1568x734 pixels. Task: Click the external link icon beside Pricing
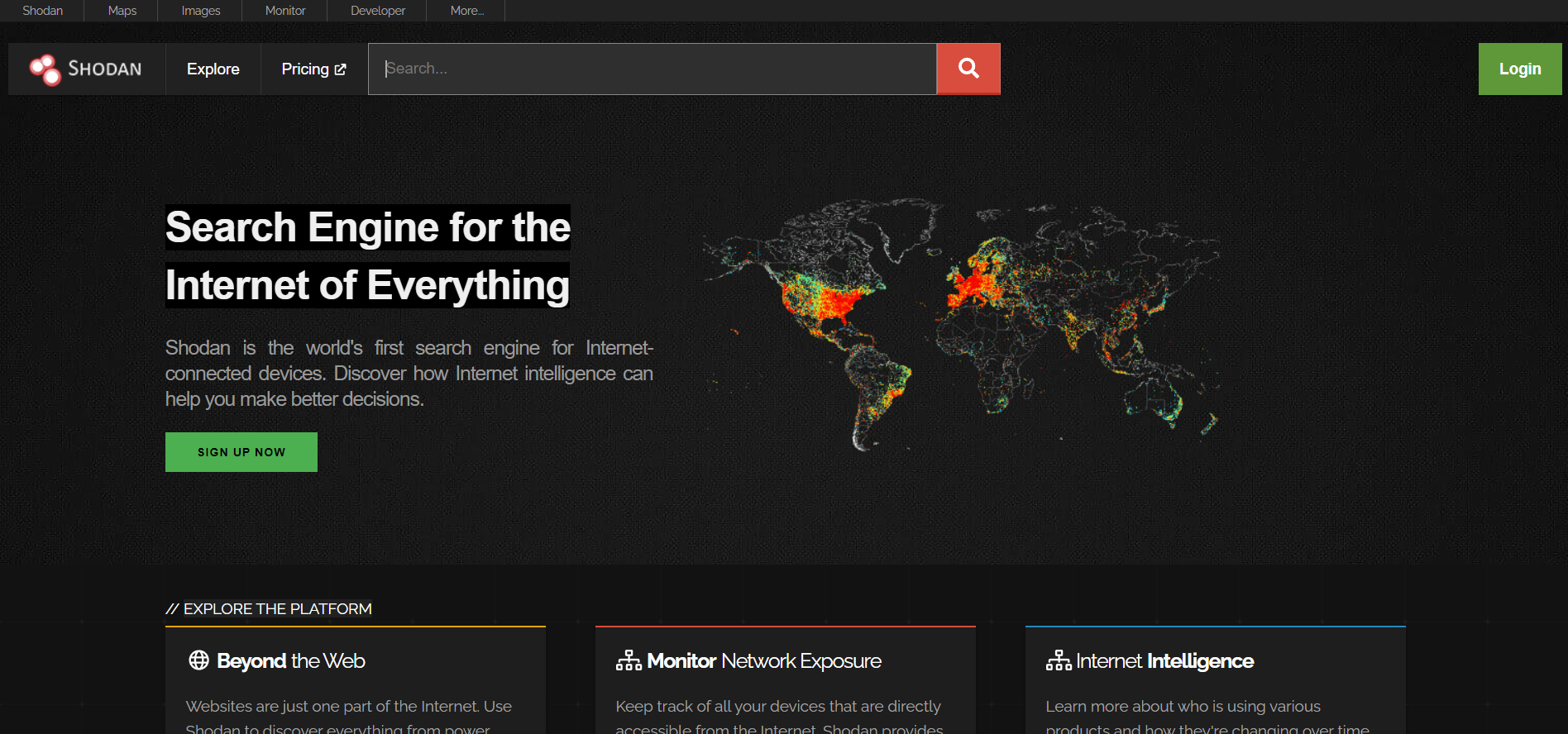pyautogui.click(x=340, y=69)
